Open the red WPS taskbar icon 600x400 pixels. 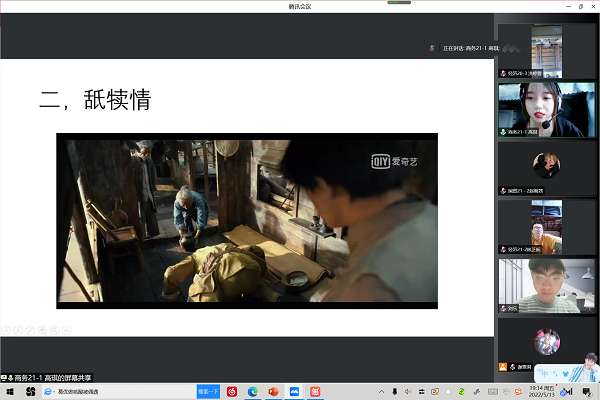click(316, 392)
